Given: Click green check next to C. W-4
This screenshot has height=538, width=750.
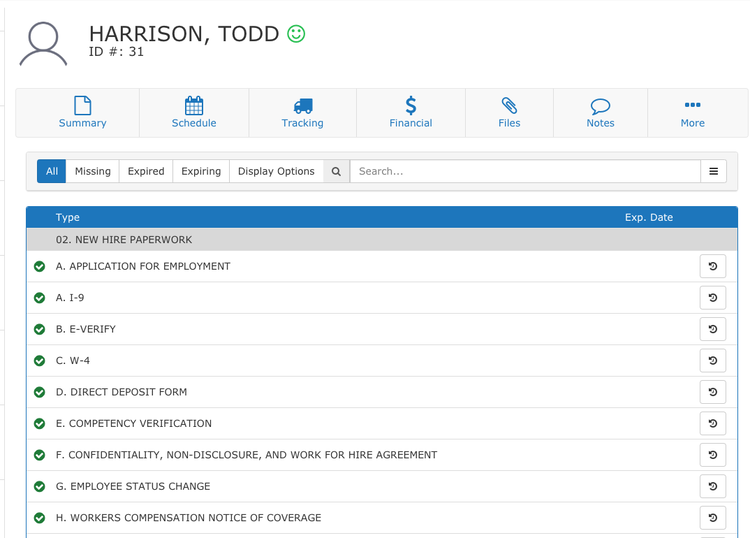Looking at the screenshot, I should point(40,361).
